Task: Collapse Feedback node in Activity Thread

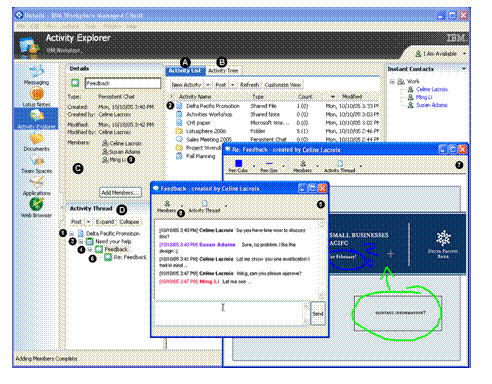Action: 90,249
